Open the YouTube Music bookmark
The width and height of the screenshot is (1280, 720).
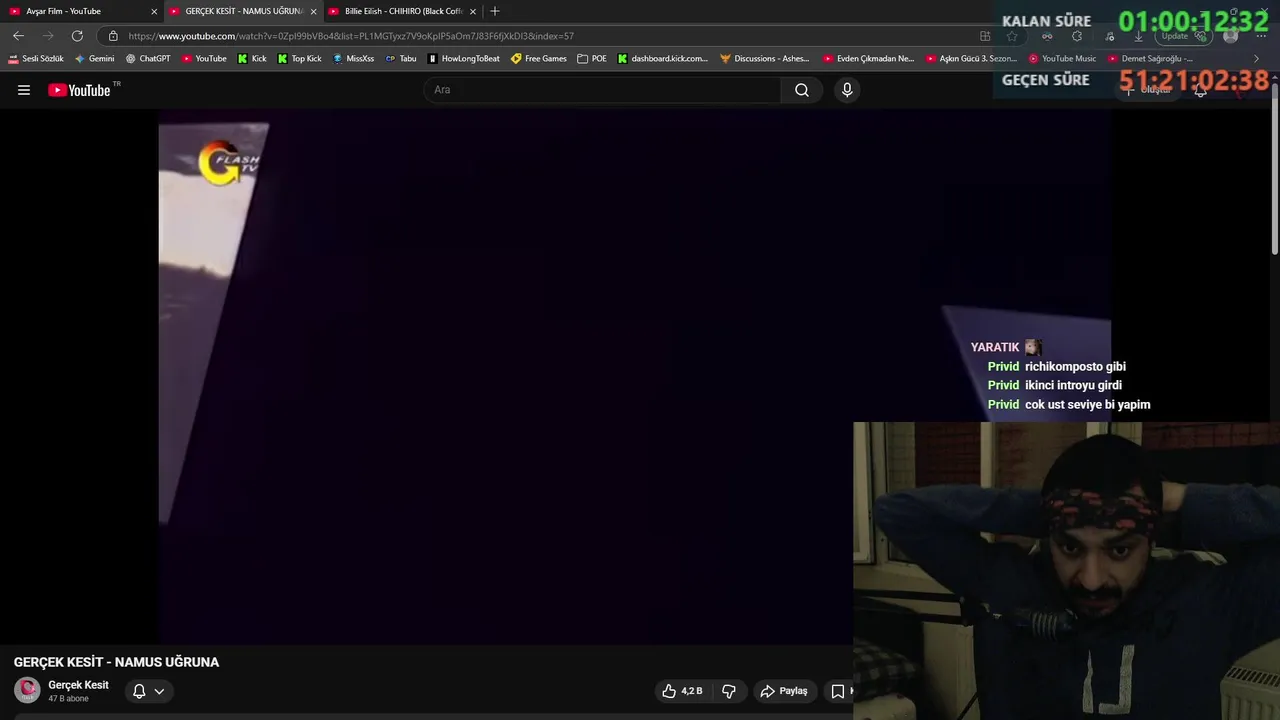(x=1063, y=59)
